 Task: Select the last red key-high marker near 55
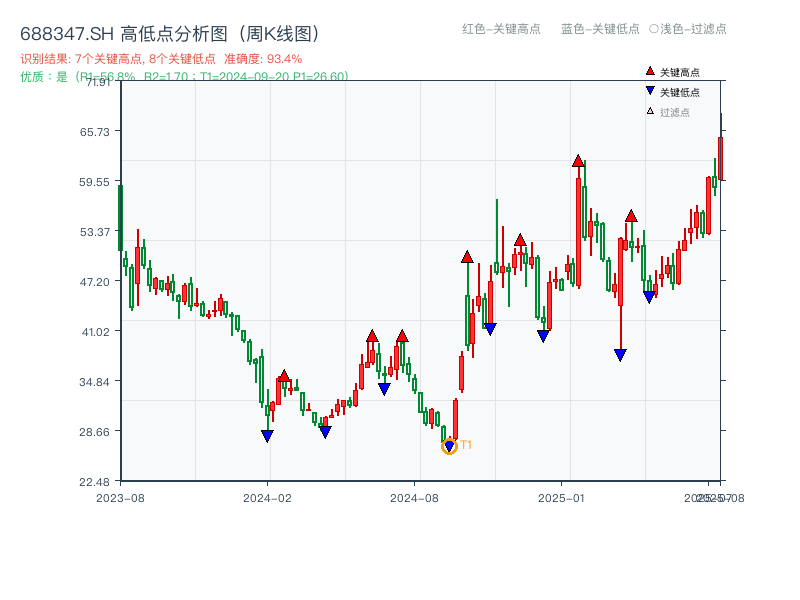click(631, 216)
